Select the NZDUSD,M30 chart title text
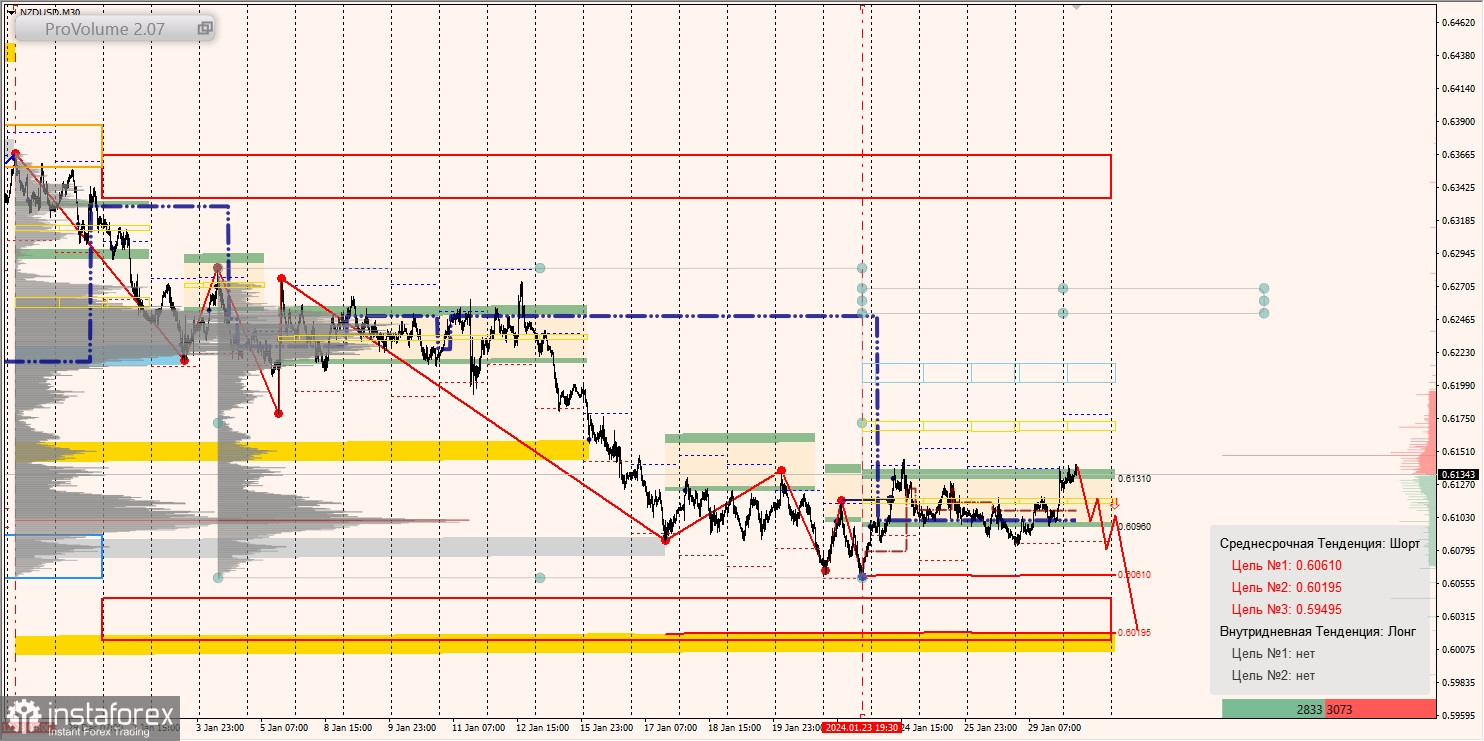 click(50, 11)
